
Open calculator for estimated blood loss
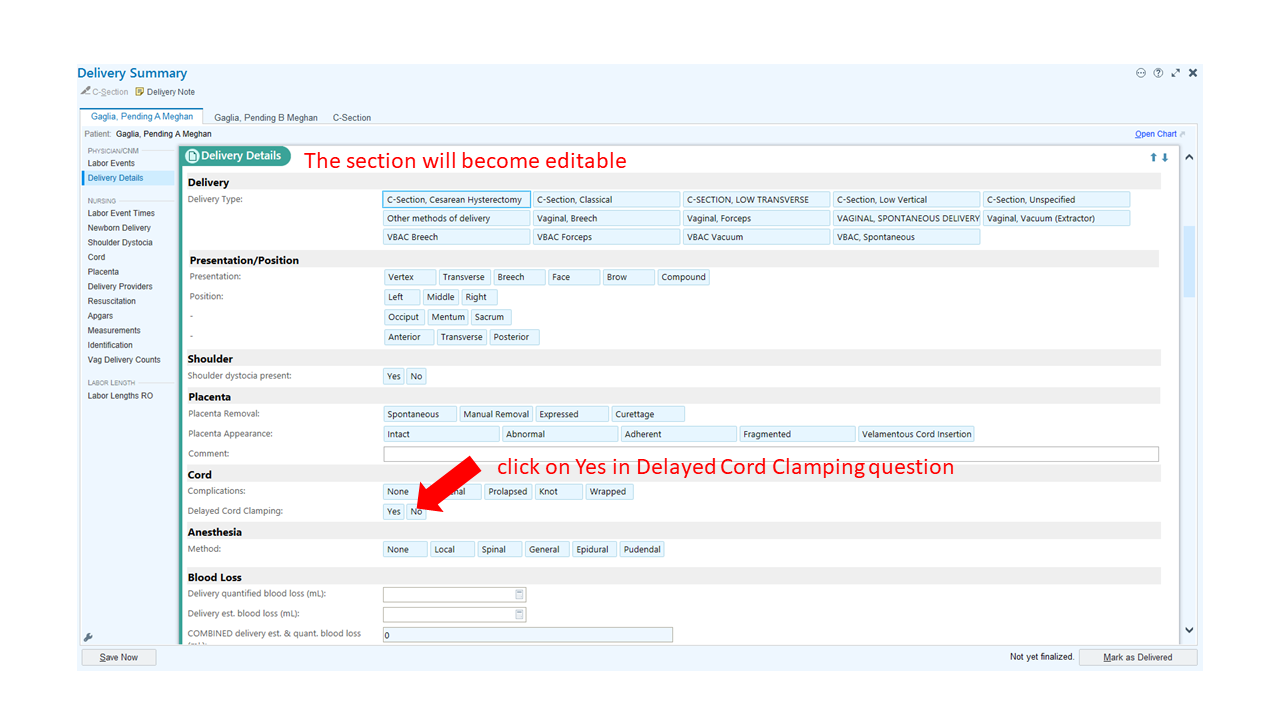coord(520,614)
